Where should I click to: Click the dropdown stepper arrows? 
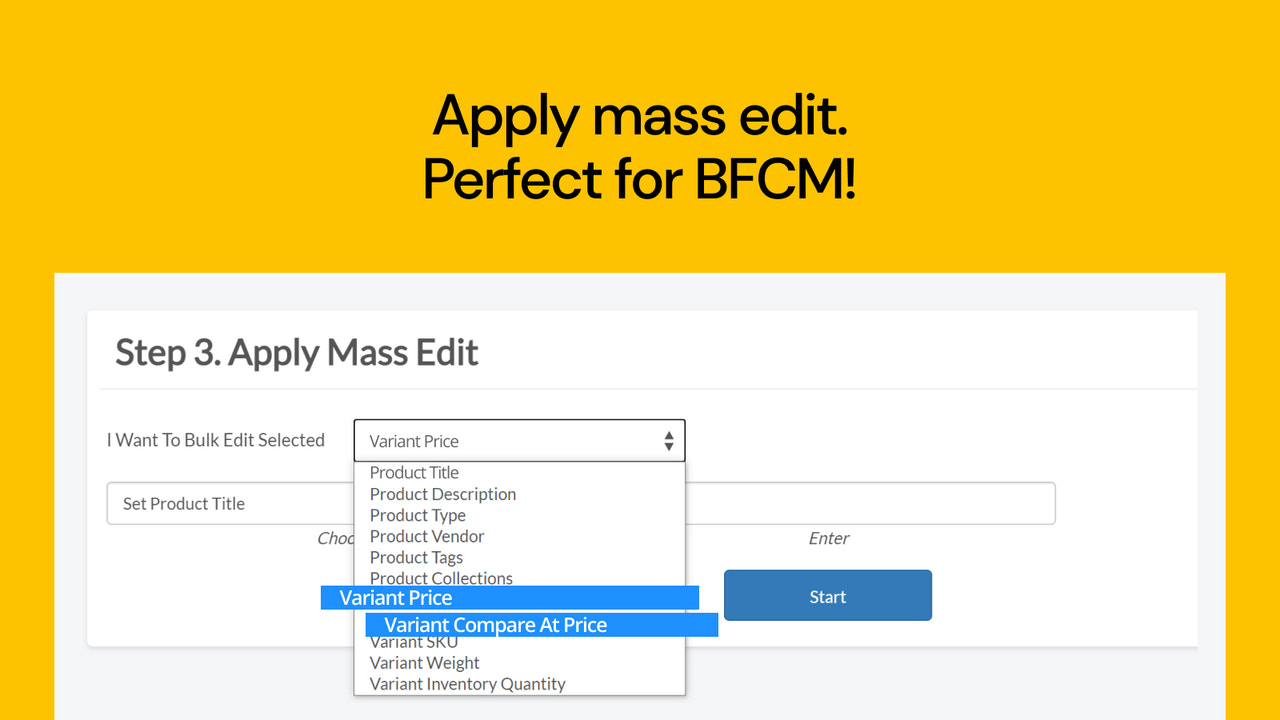pyautogui.click(x=668, y=440)
